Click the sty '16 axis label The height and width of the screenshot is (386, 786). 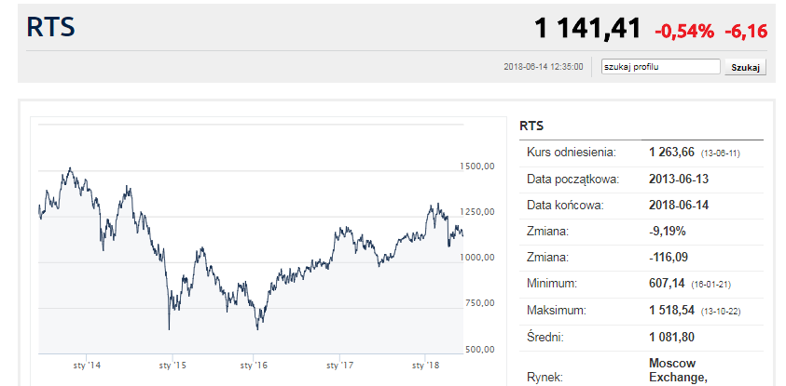(x=255, y=366)
